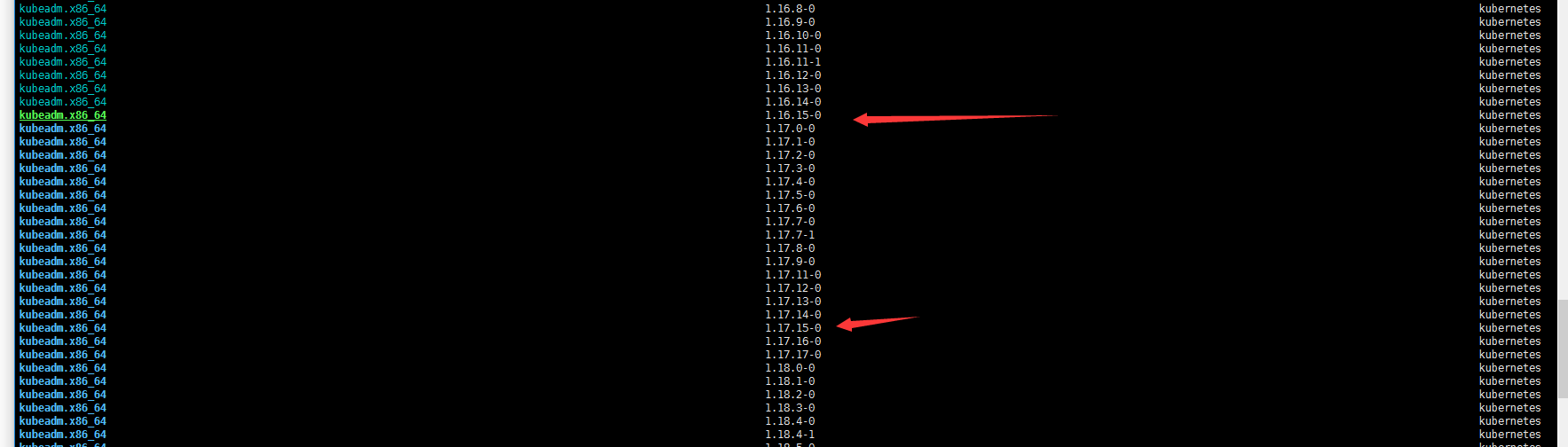The width and height of the screenshot is (1568, 447).
Task: Click the kubeadm.x86_64 entry in the 1.18.0-0 row
Action: 63,368
